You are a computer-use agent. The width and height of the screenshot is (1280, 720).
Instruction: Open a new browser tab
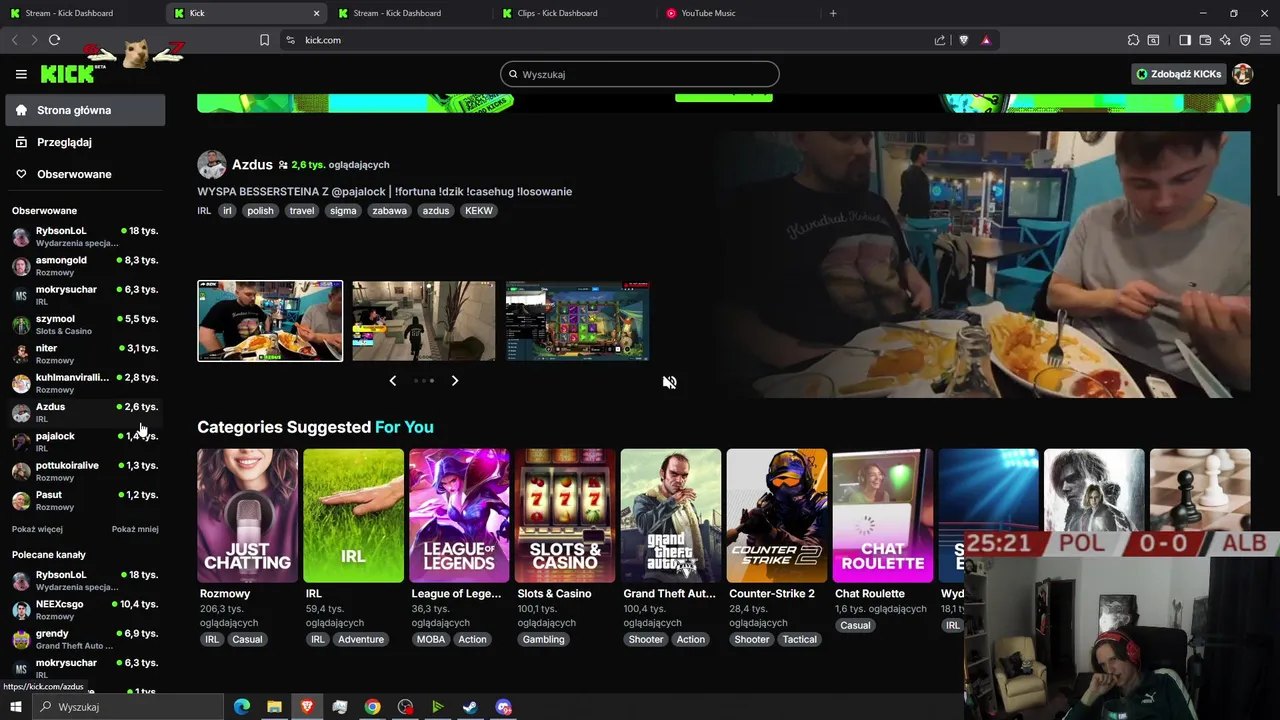(x=833, y=13)
